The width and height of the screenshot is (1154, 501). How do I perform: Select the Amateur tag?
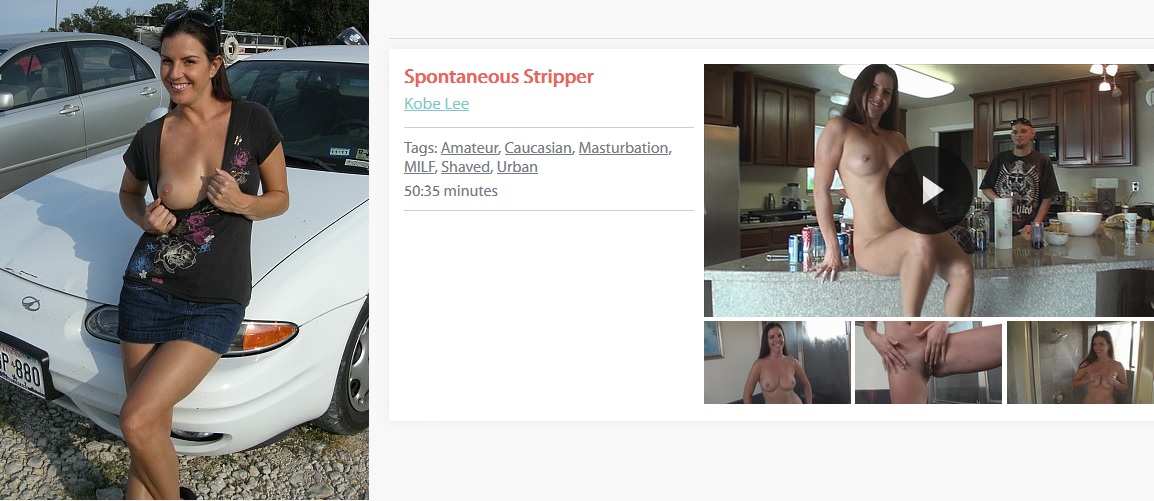(x=470, y=148)
